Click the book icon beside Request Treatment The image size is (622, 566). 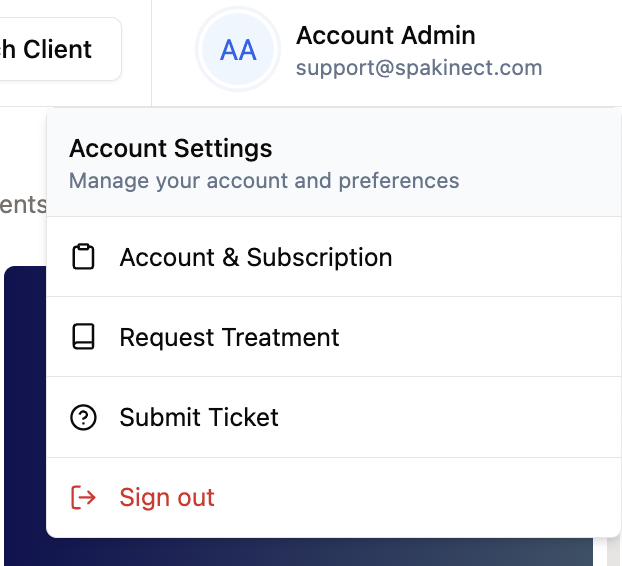[83, 337]
